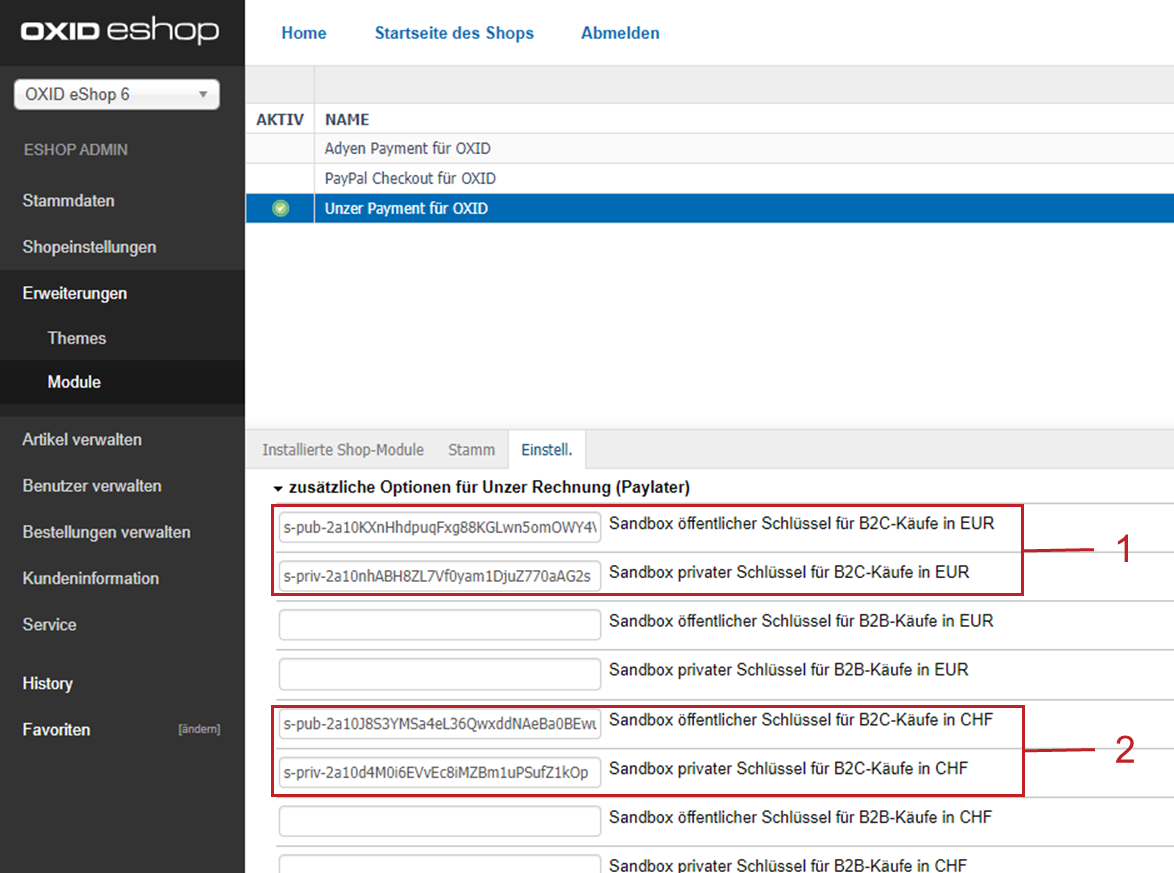Click the ESHOP ADMIN sidebar heading
Viewport: 1174px width, 873px height.
tap(76, 150)
